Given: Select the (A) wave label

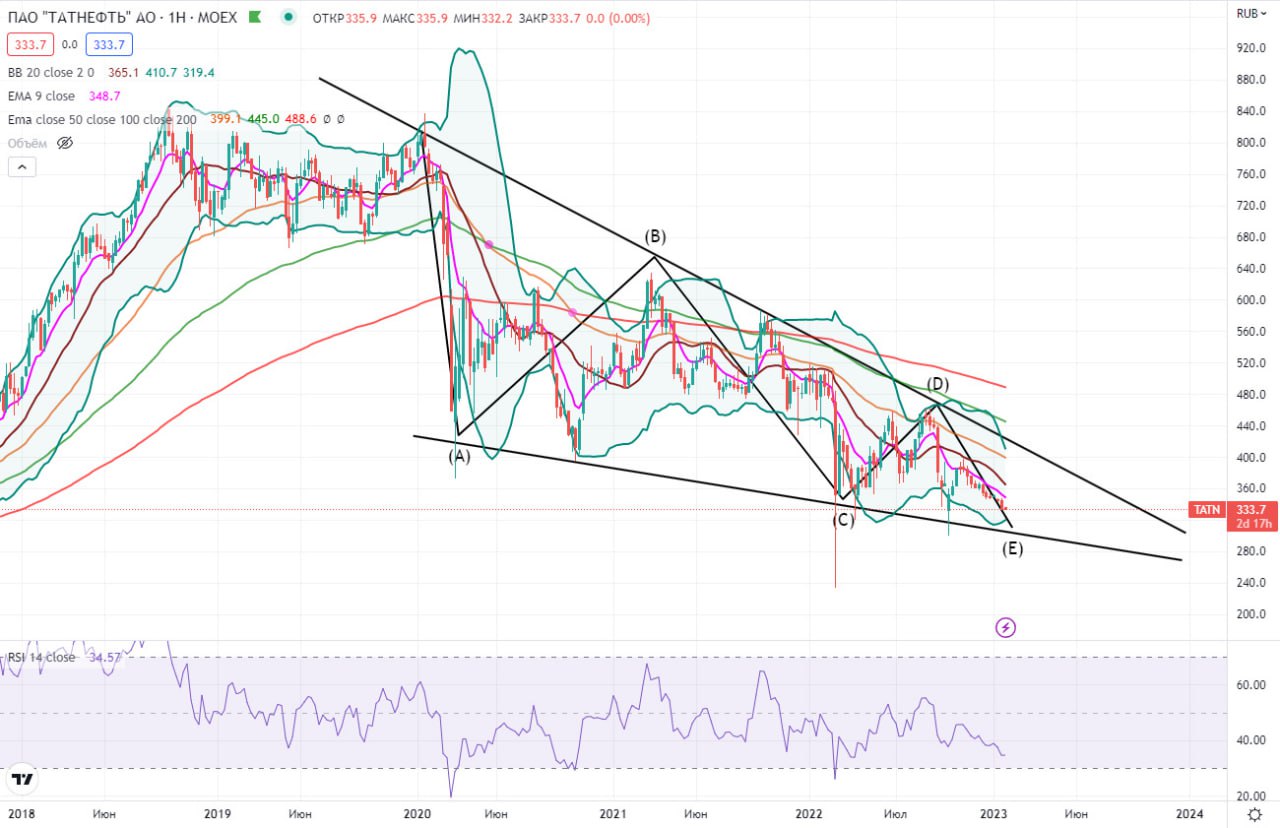Looking at the screenshot, I should tap(458, 456).
